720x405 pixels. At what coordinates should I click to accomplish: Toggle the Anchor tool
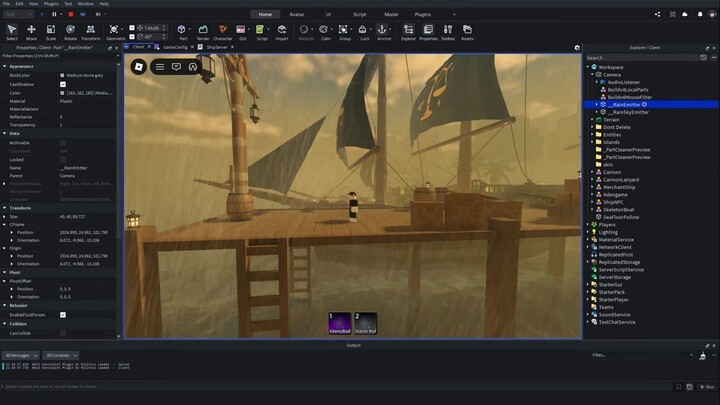pos(383,32)
